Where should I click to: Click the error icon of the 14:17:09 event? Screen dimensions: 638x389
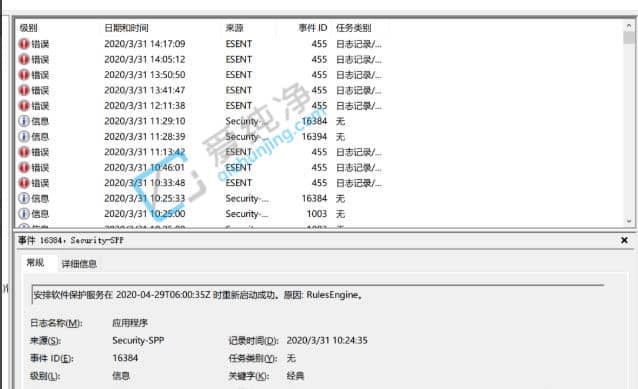[24, 44]
